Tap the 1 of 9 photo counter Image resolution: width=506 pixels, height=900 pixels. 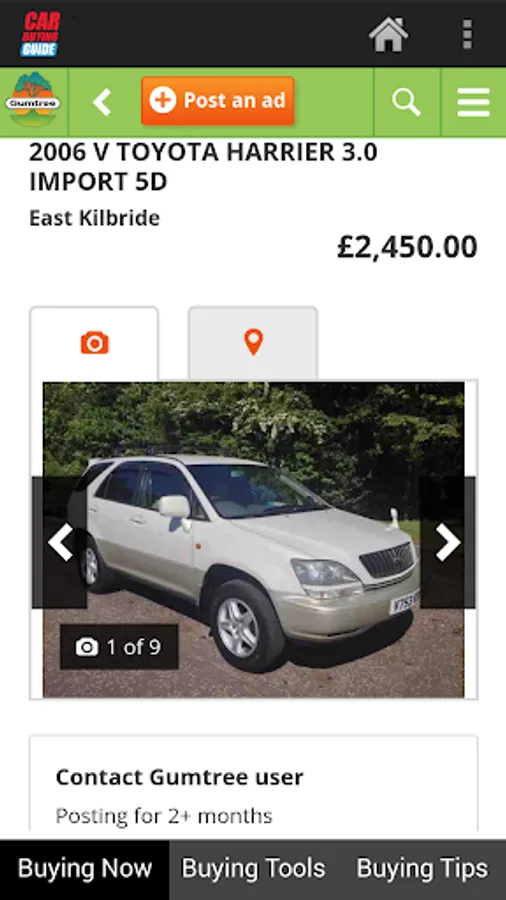[x=119, y=647]
